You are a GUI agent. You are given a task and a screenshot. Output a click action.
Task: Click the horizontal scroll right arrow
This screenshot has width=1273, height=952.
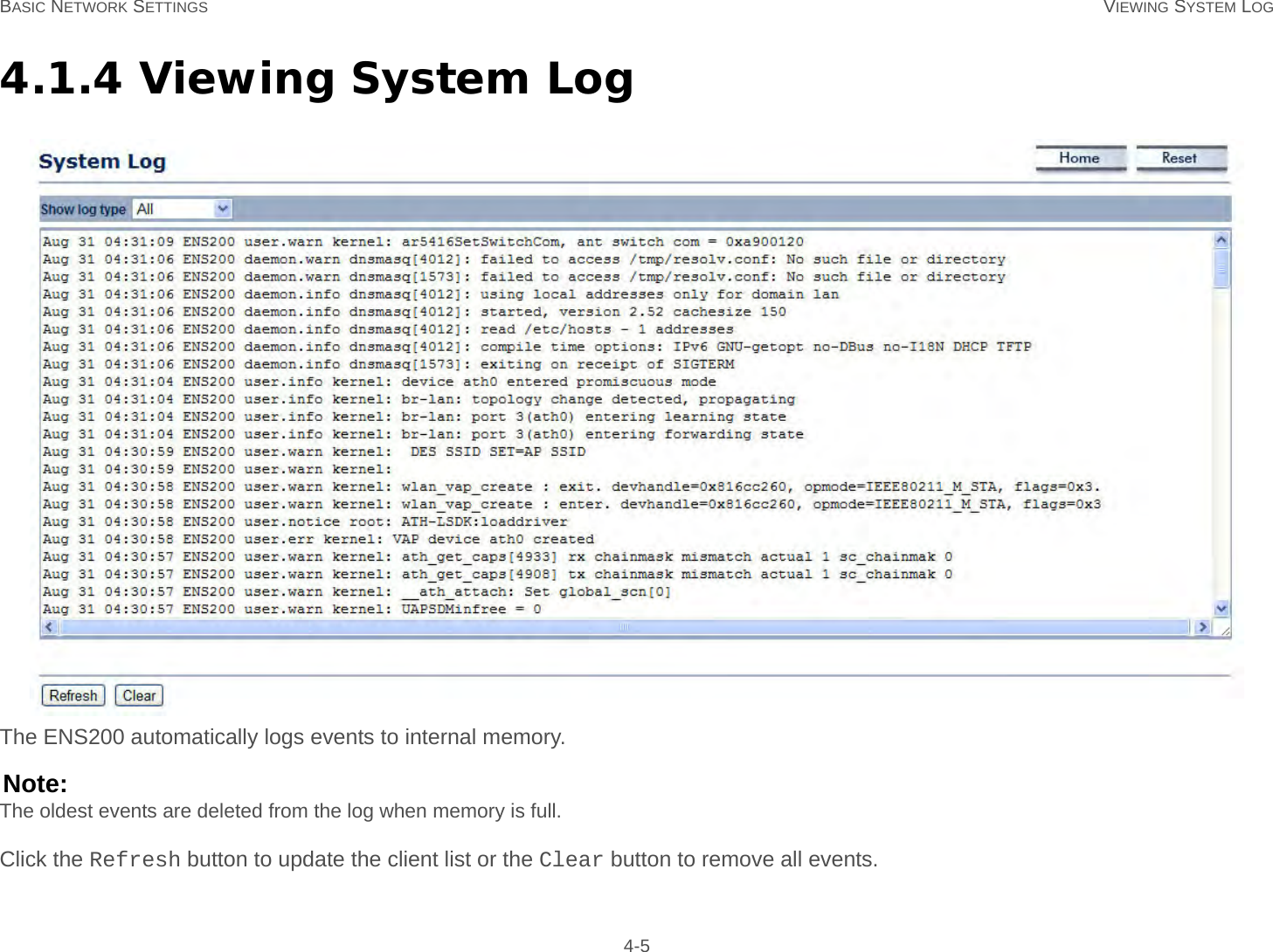1202,627
